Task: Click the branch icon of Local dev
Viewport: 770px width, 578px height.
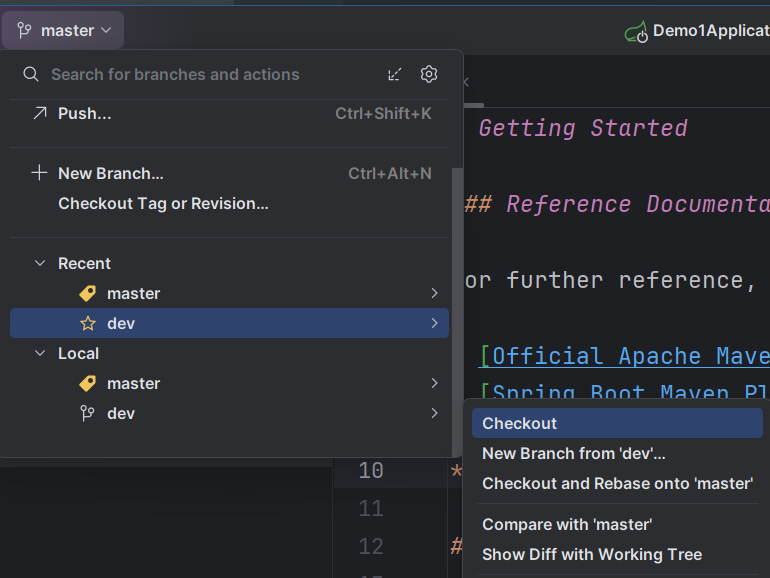Action: click(87, 413)
